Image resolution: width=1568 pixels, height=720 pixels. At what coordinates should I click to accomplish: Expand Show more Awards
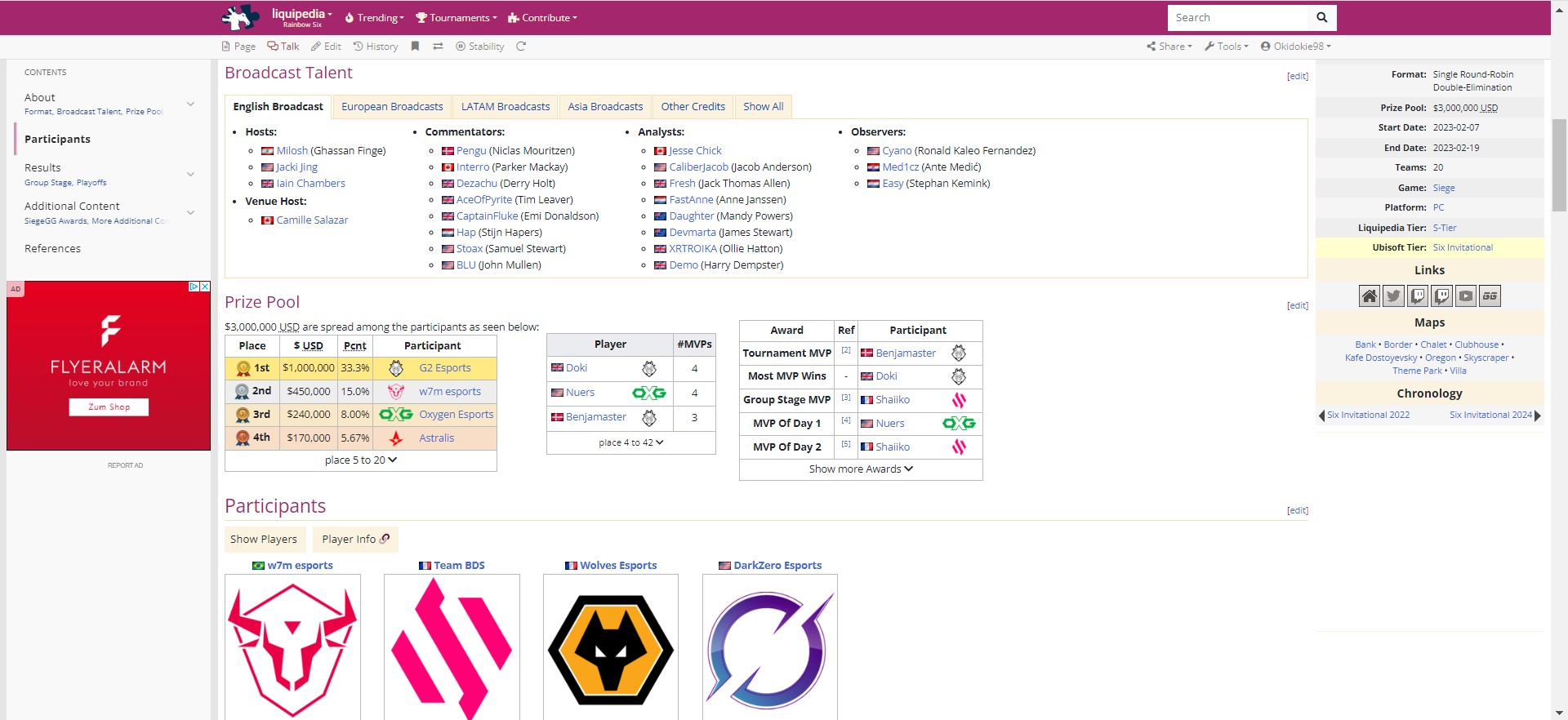pyautogui.click(x=861, y=469)
